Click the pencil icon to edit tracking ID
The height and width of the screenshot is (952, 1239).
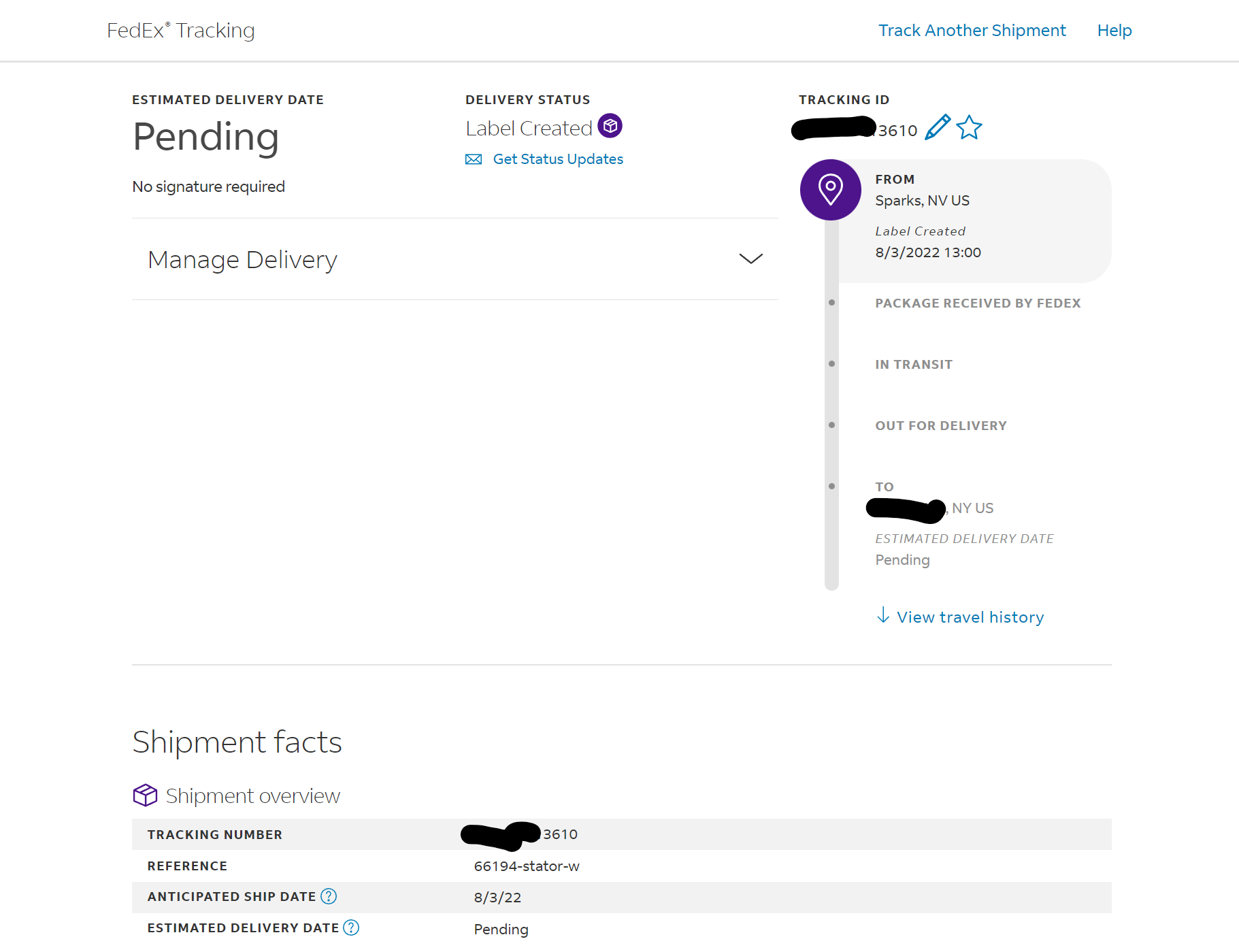[937, 127]
